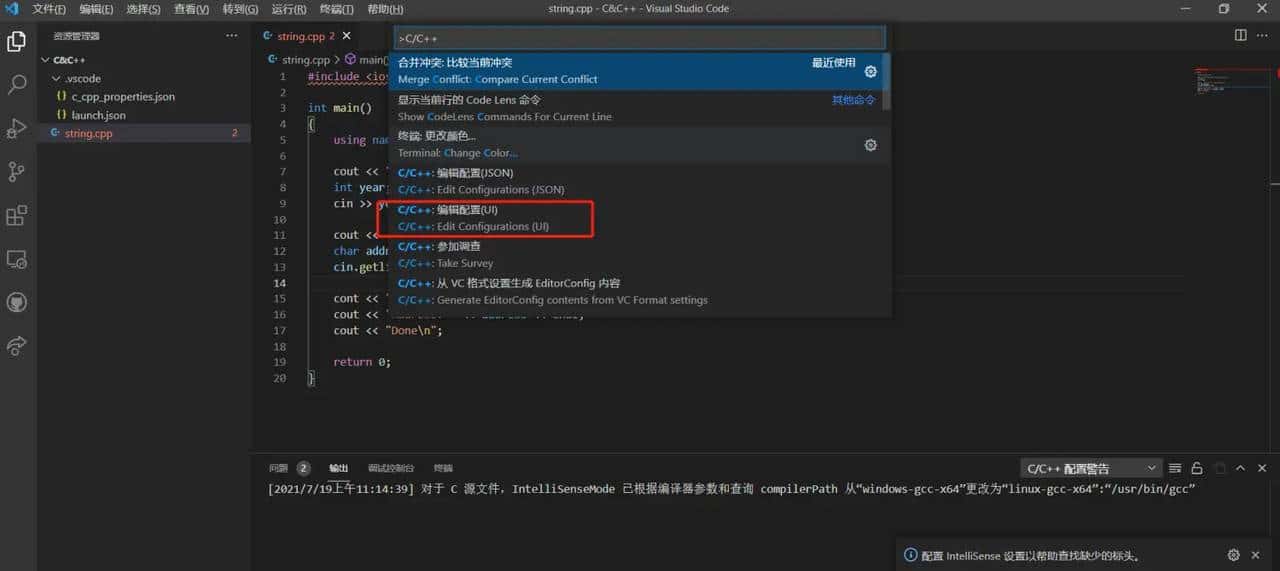Close the bottom output panel
The image size is (1280, 571).
tap(1263, 468)
